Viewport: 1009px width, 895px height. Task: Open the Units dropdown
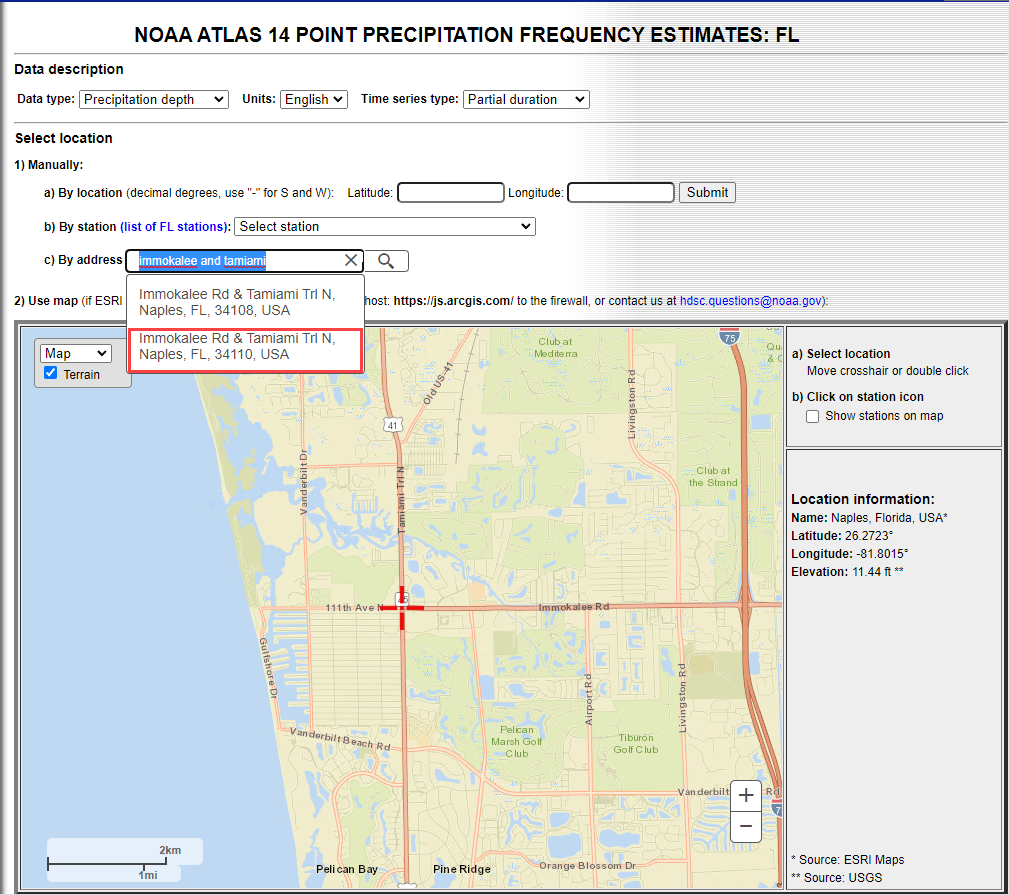click(313, 99)
